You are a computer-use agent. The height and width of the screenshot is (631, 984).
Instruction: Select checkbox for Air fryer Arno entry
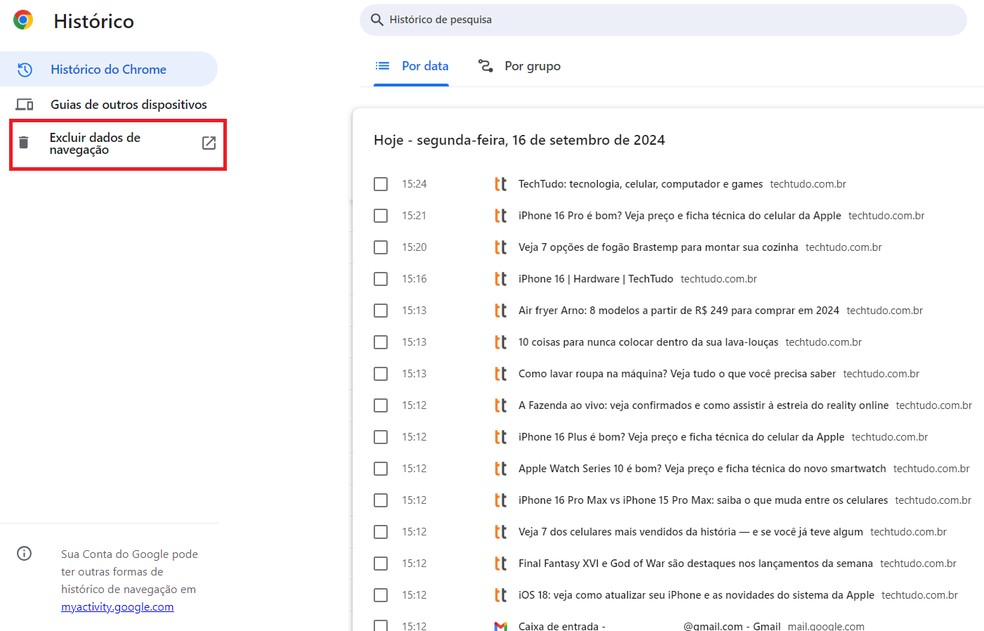[380, 311]
